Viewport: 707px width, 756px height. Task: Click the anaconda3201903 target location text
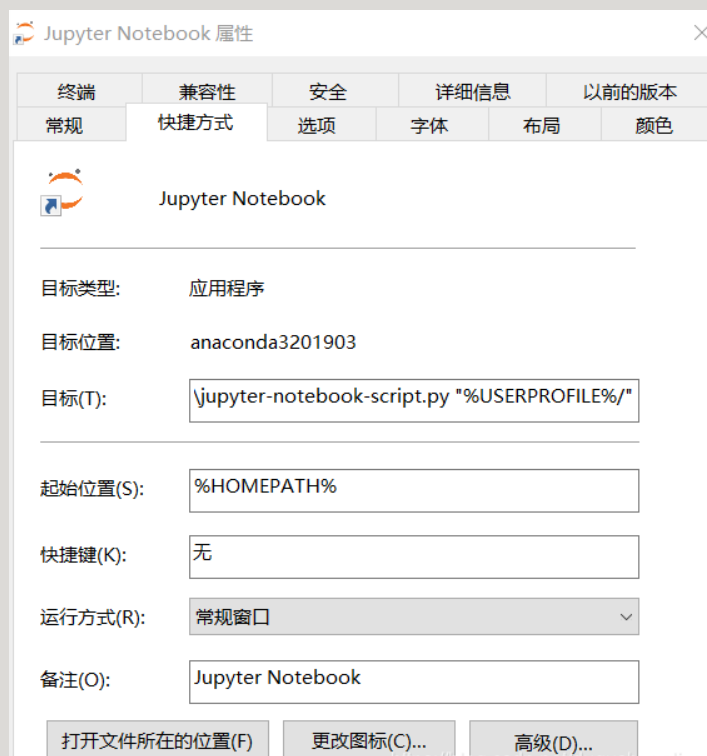[x=273, y=342]
